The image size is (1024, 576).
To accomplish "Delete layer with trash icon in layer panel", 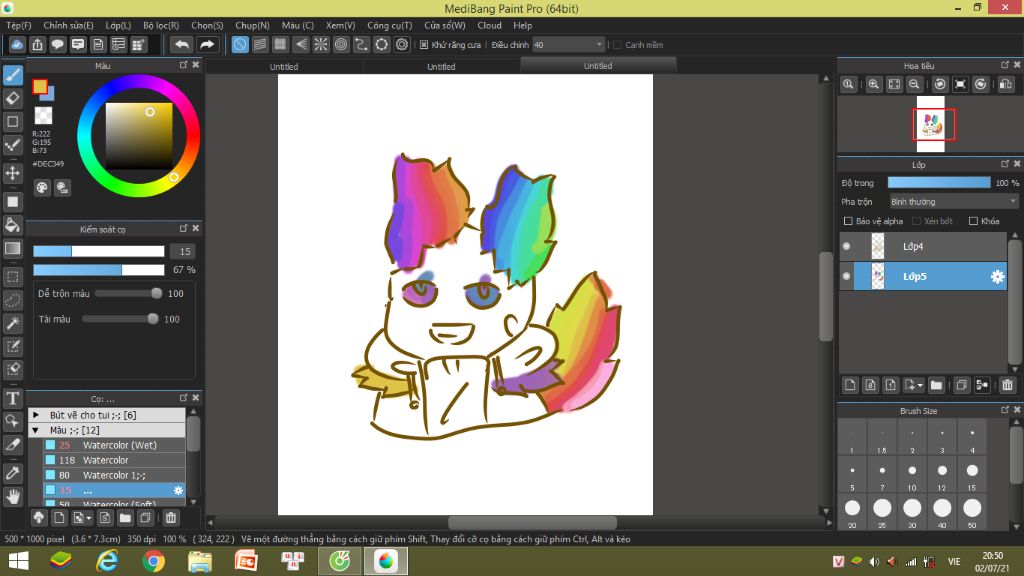I will point(1008,385).
